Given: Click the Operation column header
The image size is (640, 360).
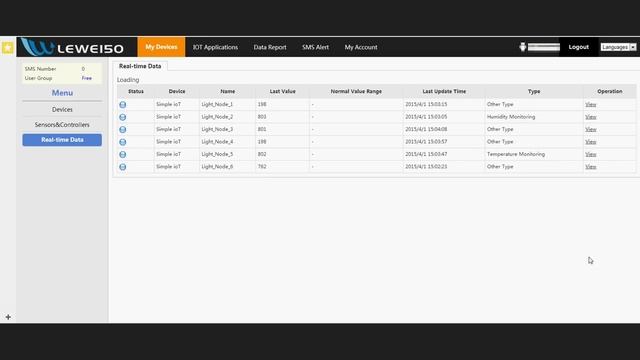Looking at the screenshot, I should click(610, 91).
